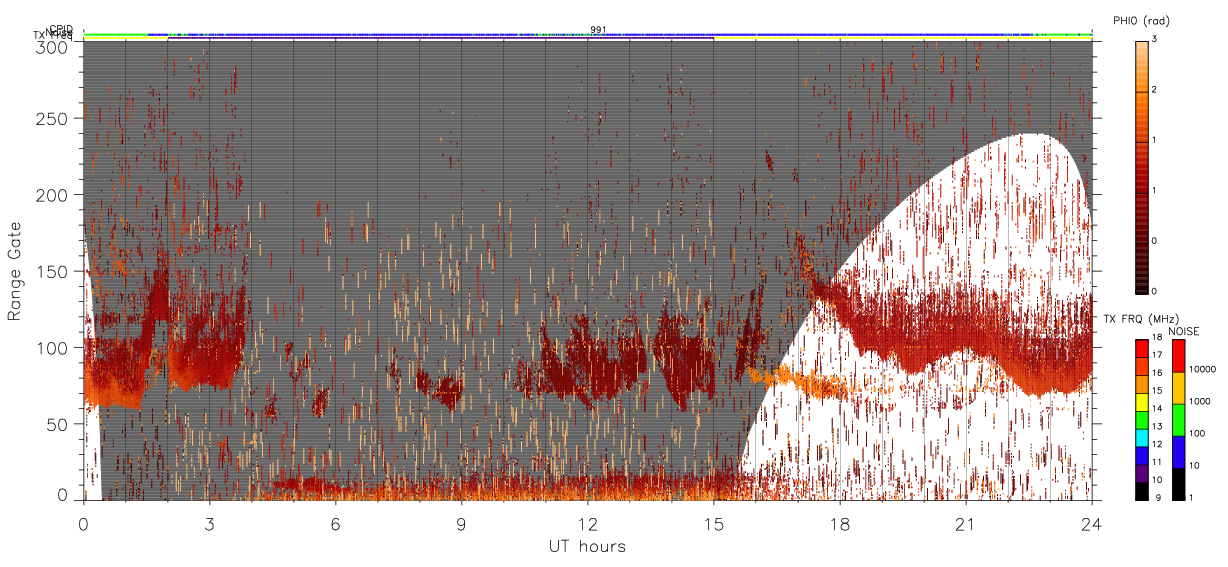This screenshot has width=1228, height=567.
Task: Click the PHI0 gradient color bar
Action: click(1142, 166)
